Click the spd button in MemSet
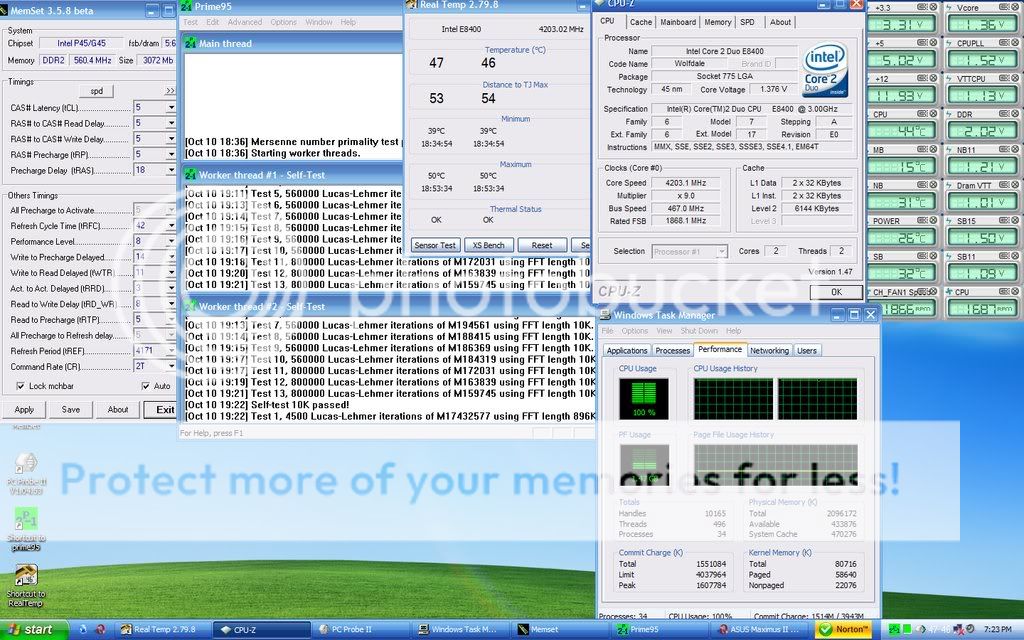Image resolution: width=1024 pixels, height=640 pixels. click(x=97, y=91)
